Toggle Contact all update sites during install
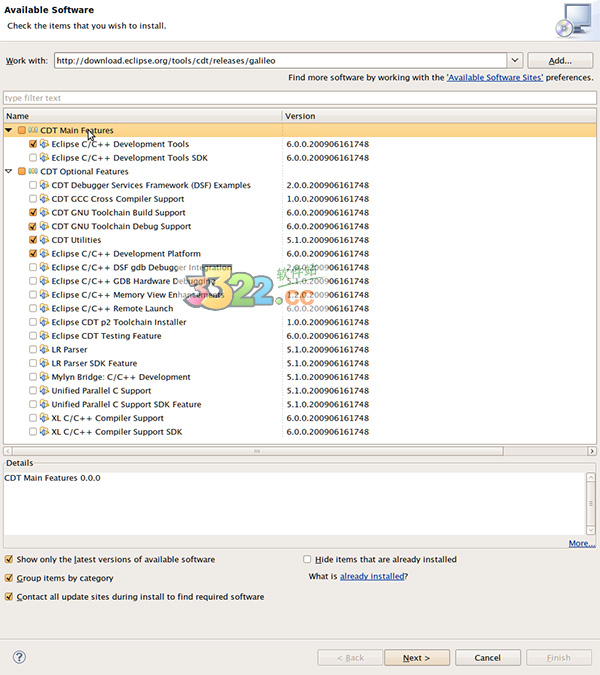This screenshot has height=675, width=600. [x=9, y=597]
